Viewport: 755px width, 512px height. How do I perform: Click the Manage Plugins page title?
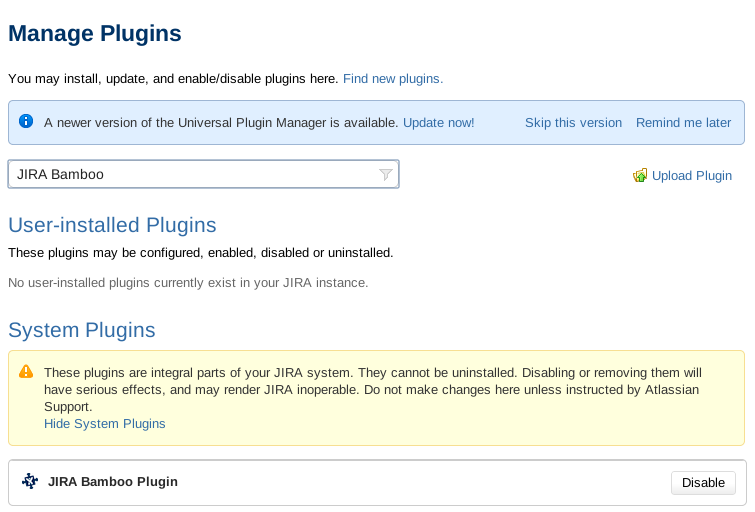(95, 34)
